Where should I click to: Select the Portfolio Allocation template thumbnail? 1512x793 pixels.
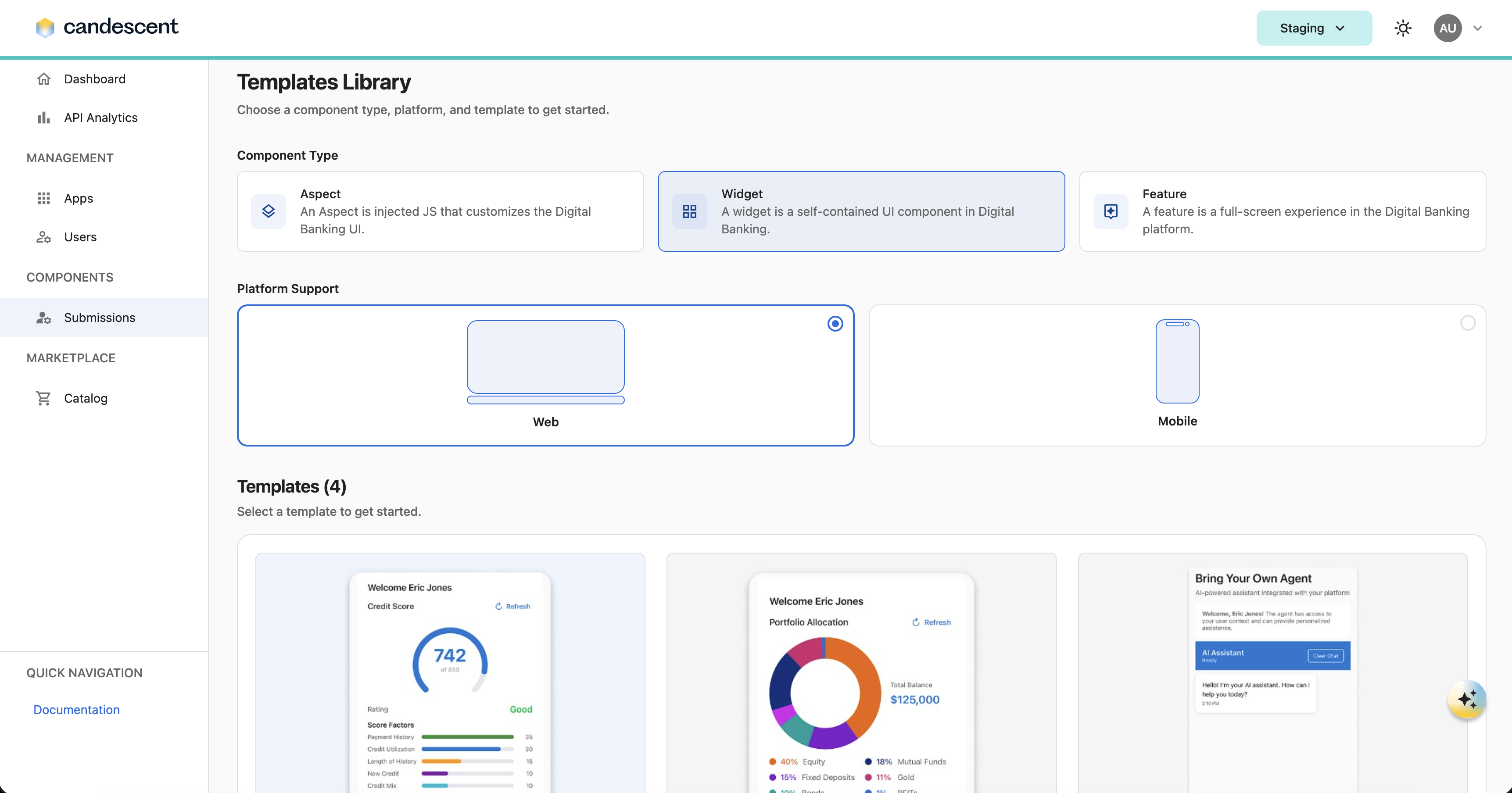click(x=861, y=673)
